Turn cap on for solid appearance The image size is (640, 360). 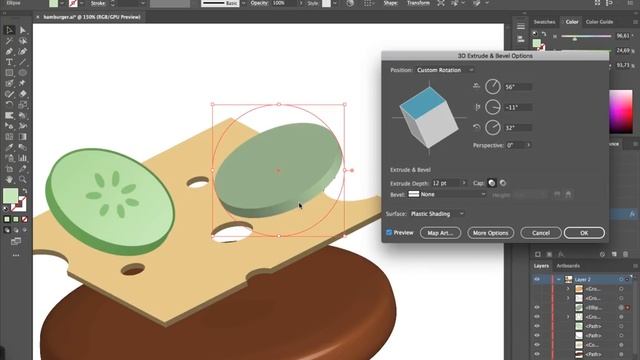pyautogui.click(x=492, y=183)
